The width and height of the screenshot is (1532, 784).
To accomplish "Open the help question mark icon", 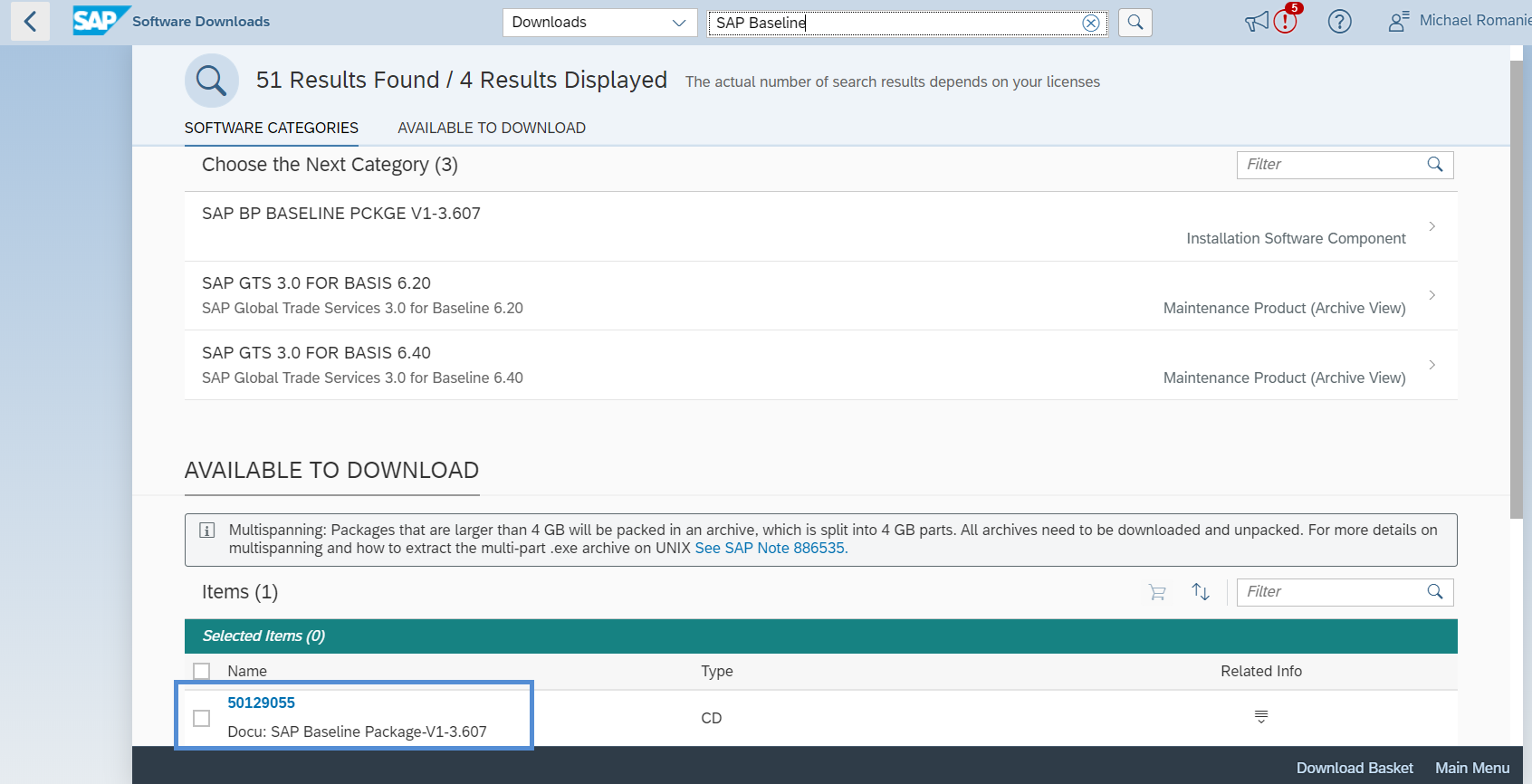I will tap(1339, 22).
